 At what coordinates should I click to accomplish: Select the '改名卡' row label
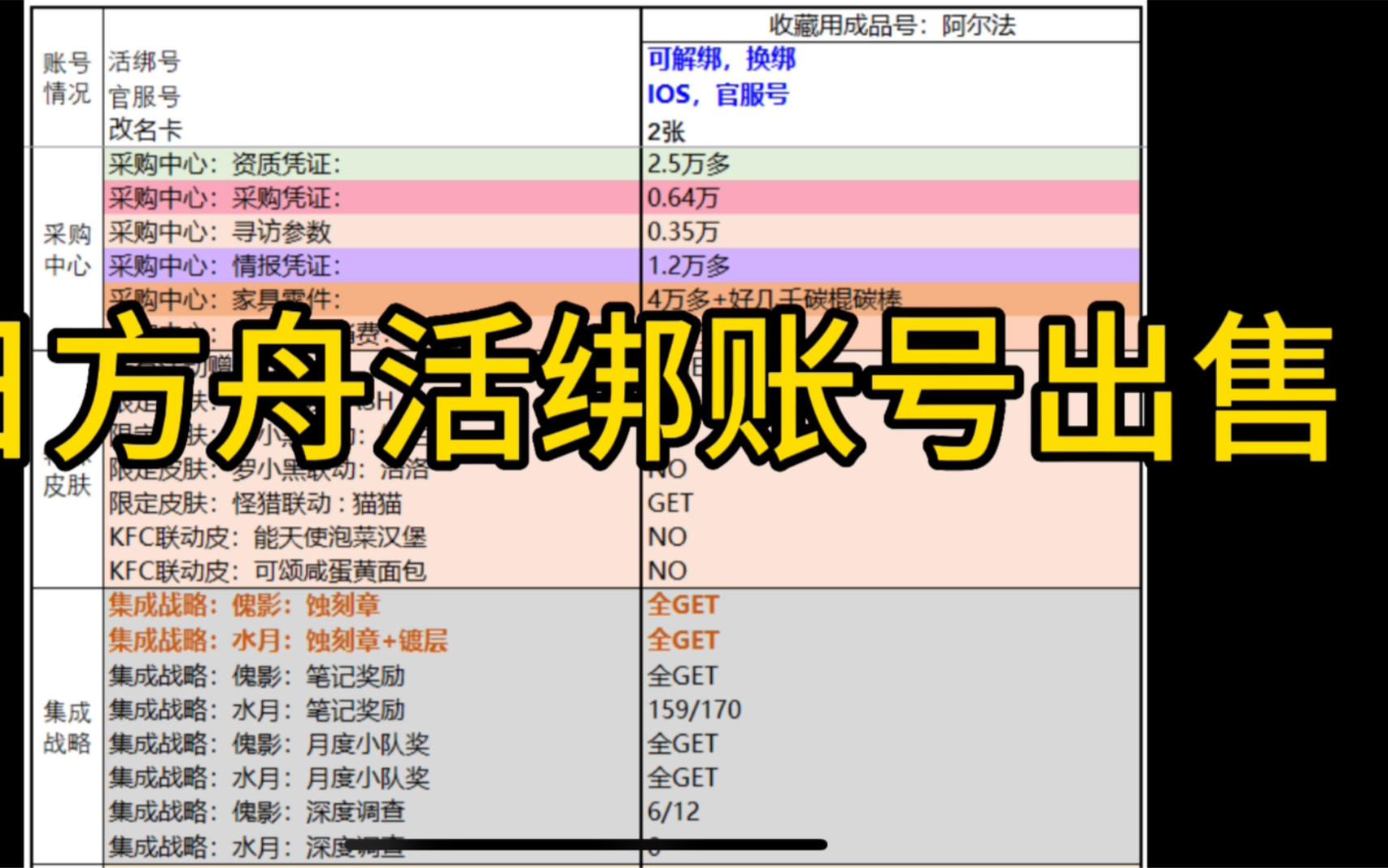click(x=145, y=130)
